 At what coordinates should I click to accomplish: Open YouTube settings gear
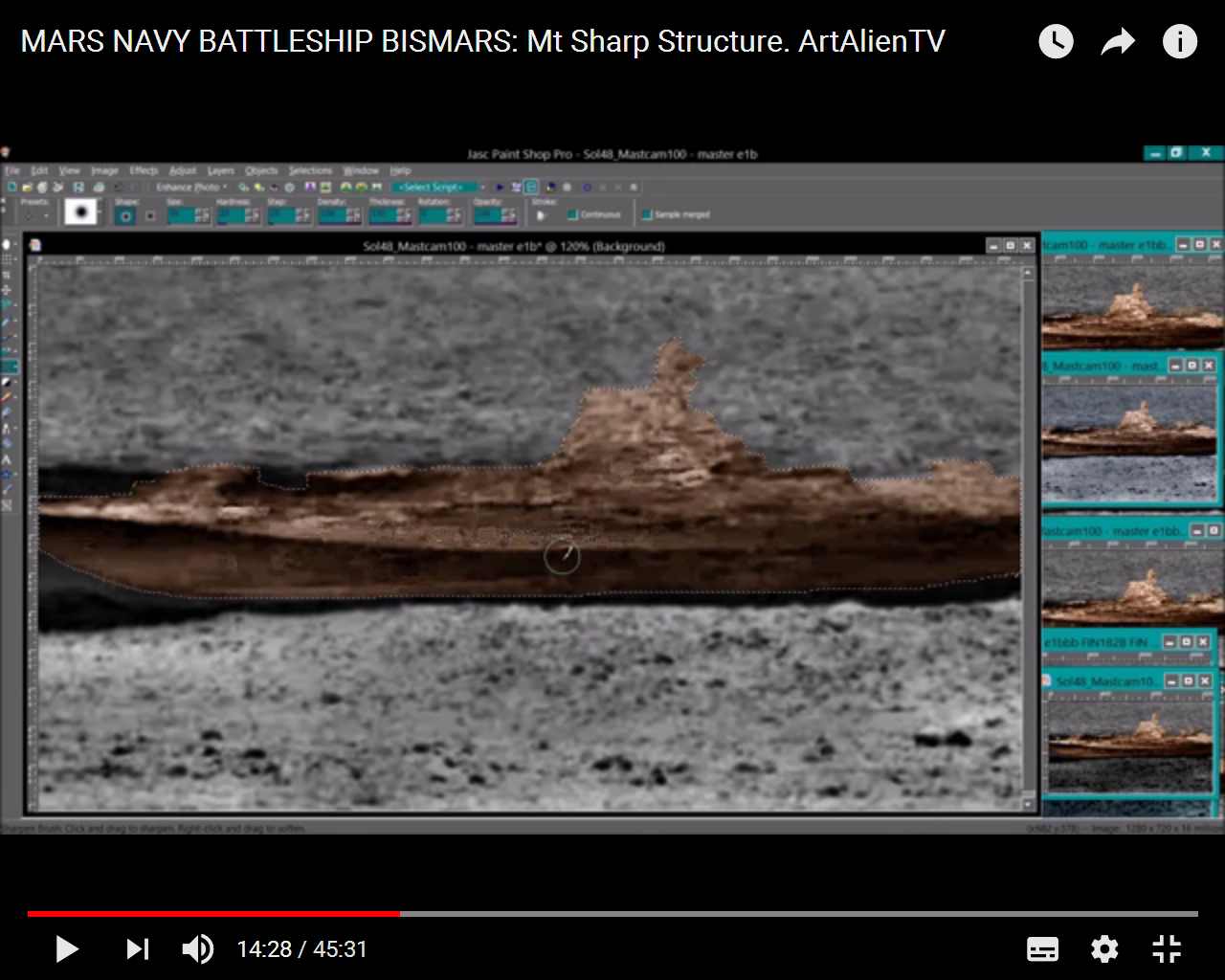click(1104, 948)
